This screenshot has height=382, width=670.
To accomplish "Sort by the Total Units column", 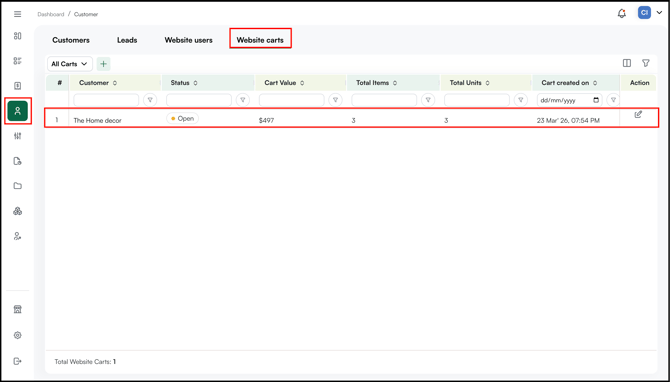I will pos(488,83).
